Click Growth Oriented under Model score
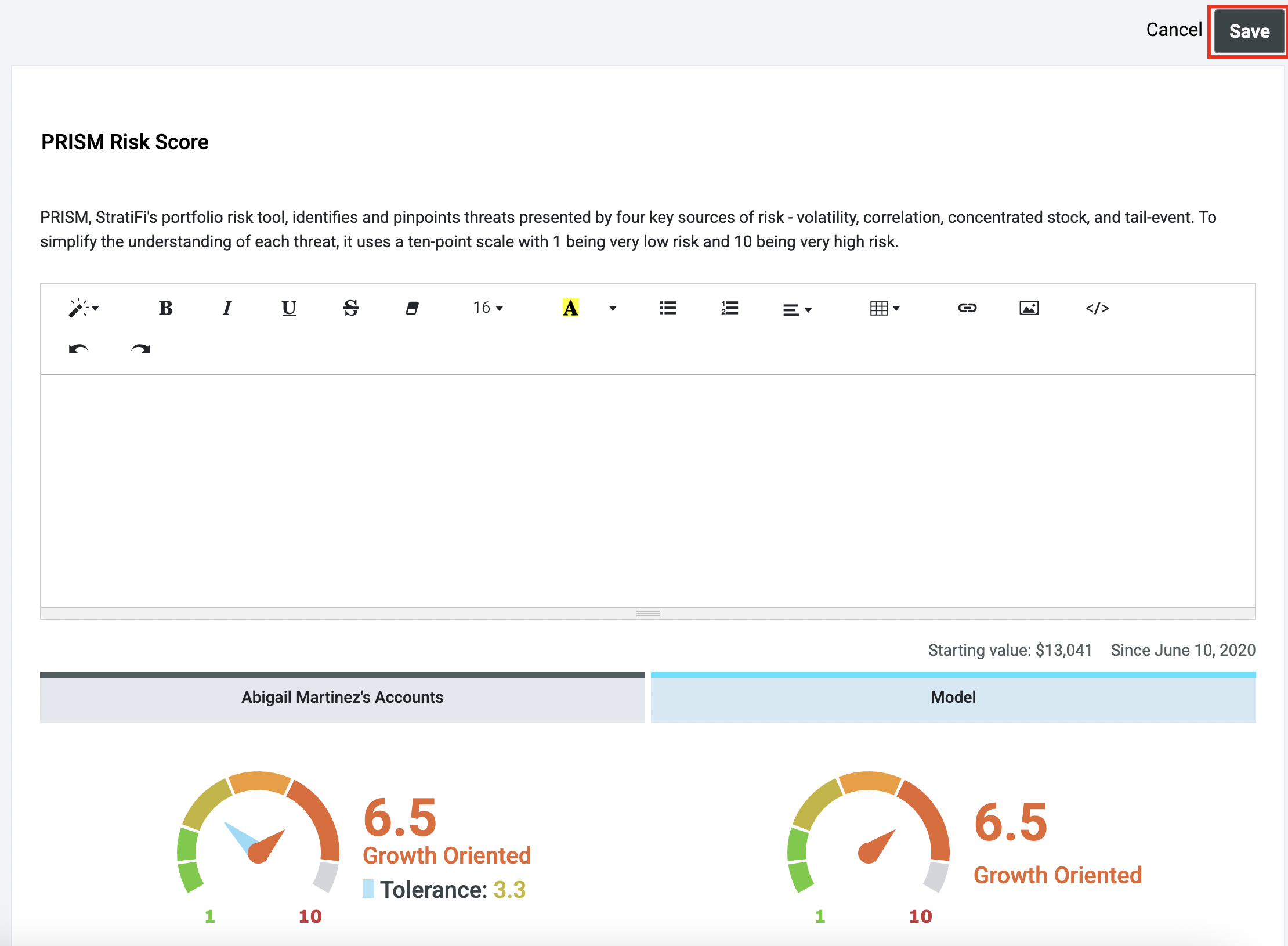 pos(1058,875)
